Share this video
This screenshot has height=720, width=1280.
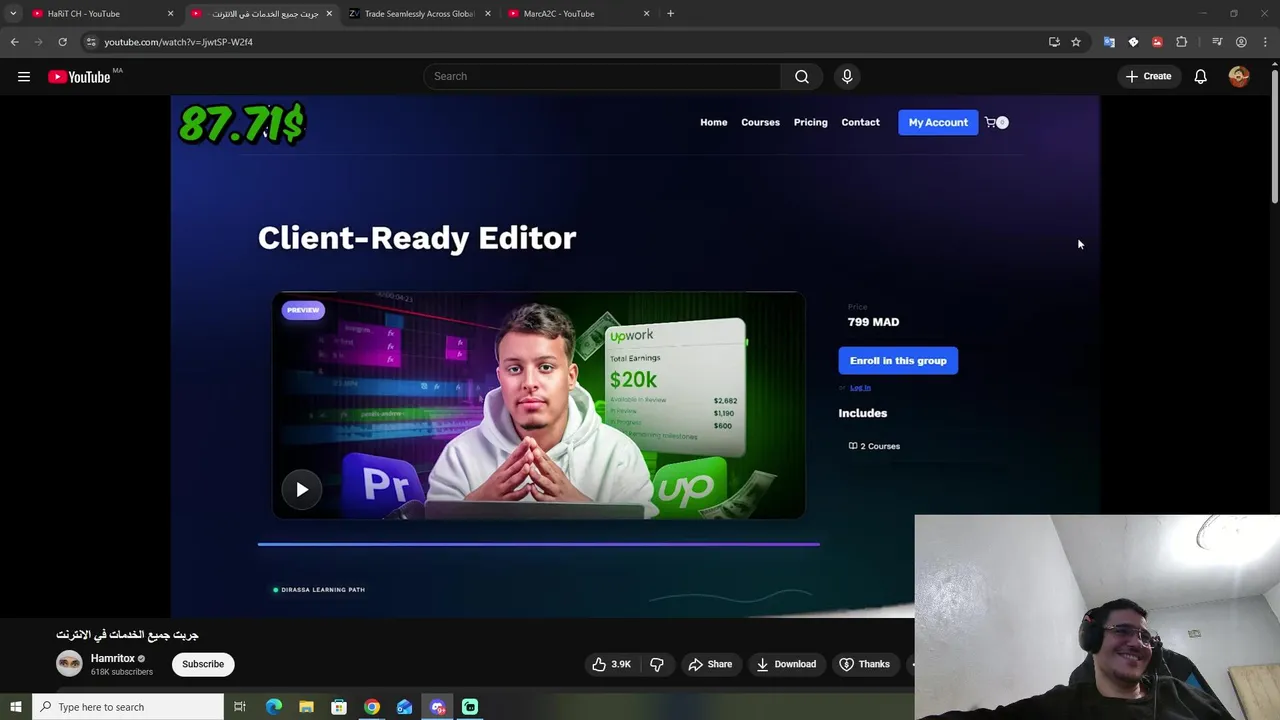click(x=710, y=664)
